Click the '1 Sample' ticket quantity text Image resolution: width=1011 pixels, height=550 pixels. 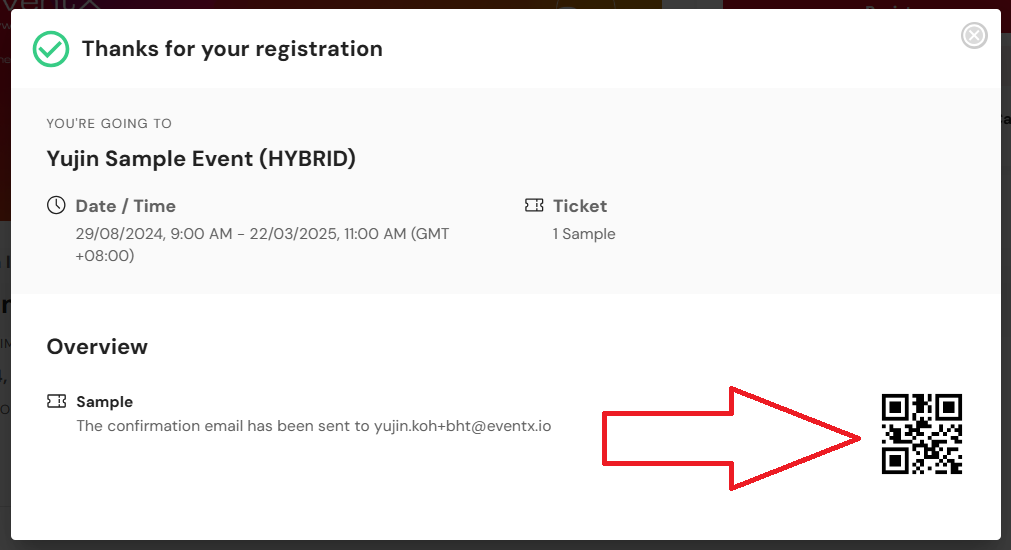tap(584, 234)
